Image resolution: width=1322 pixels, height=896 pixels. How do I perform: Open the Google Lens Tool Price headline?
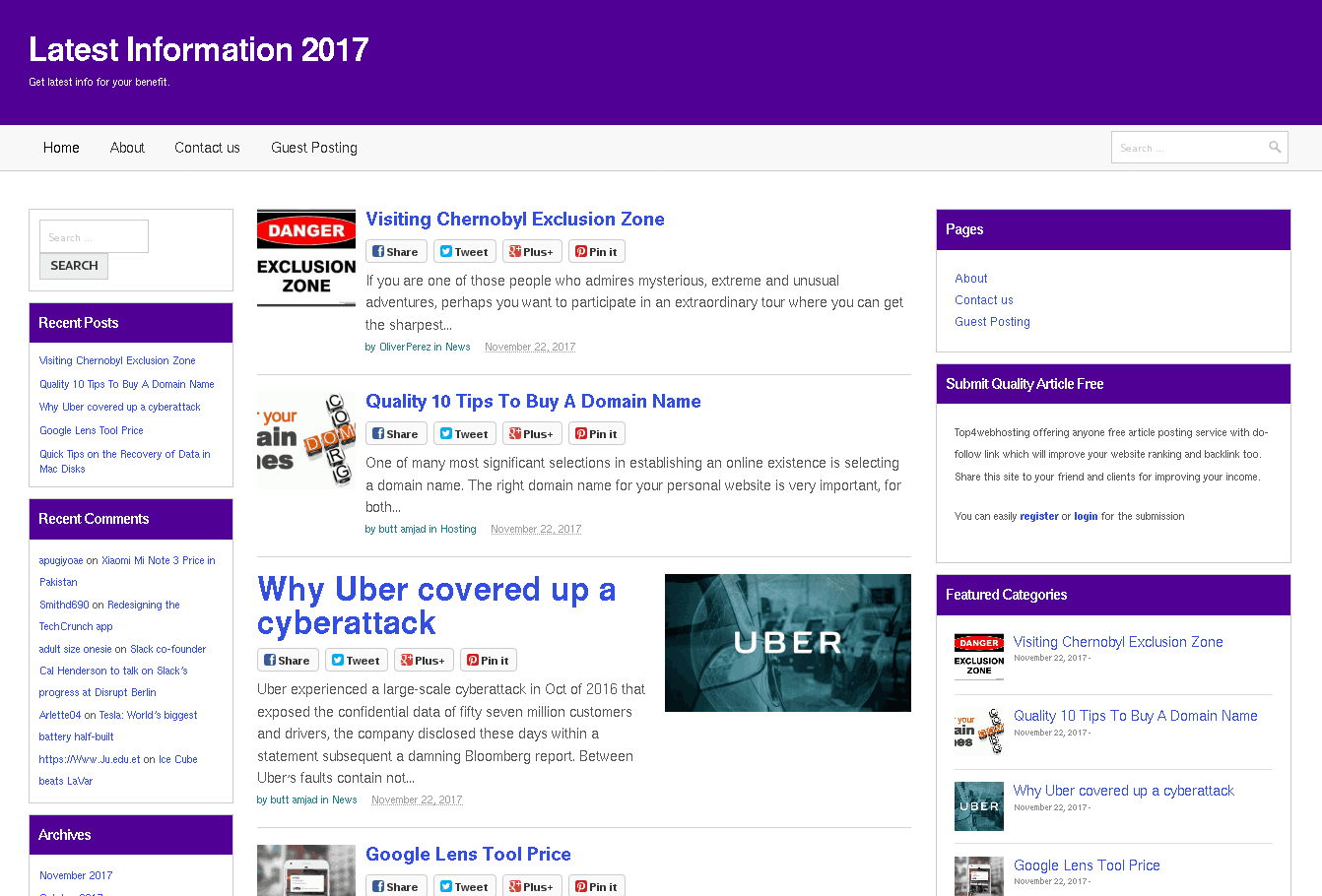(x=468, y=854)
